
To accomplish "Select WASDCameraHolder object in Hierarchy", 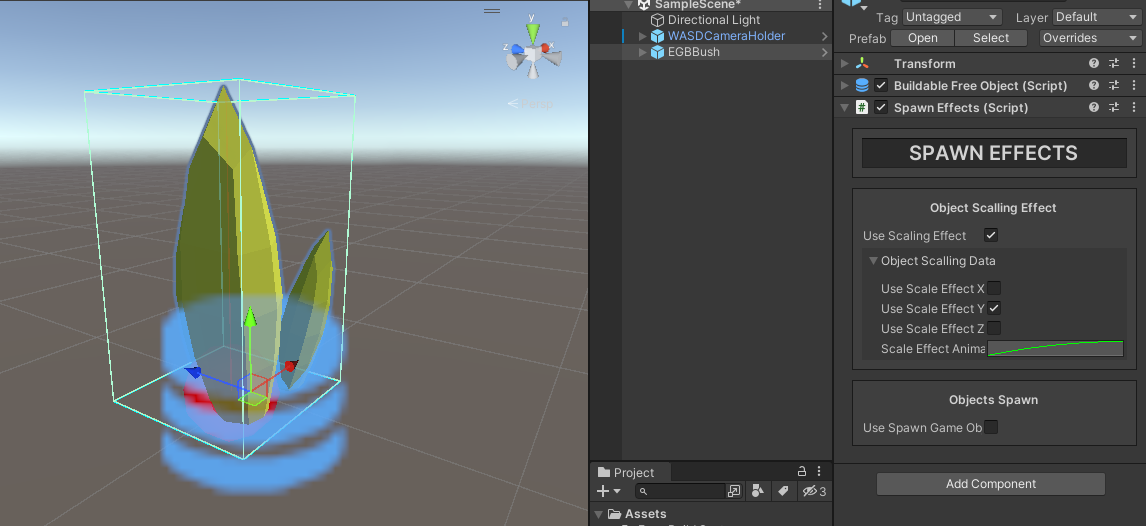I will coord(726,36).
